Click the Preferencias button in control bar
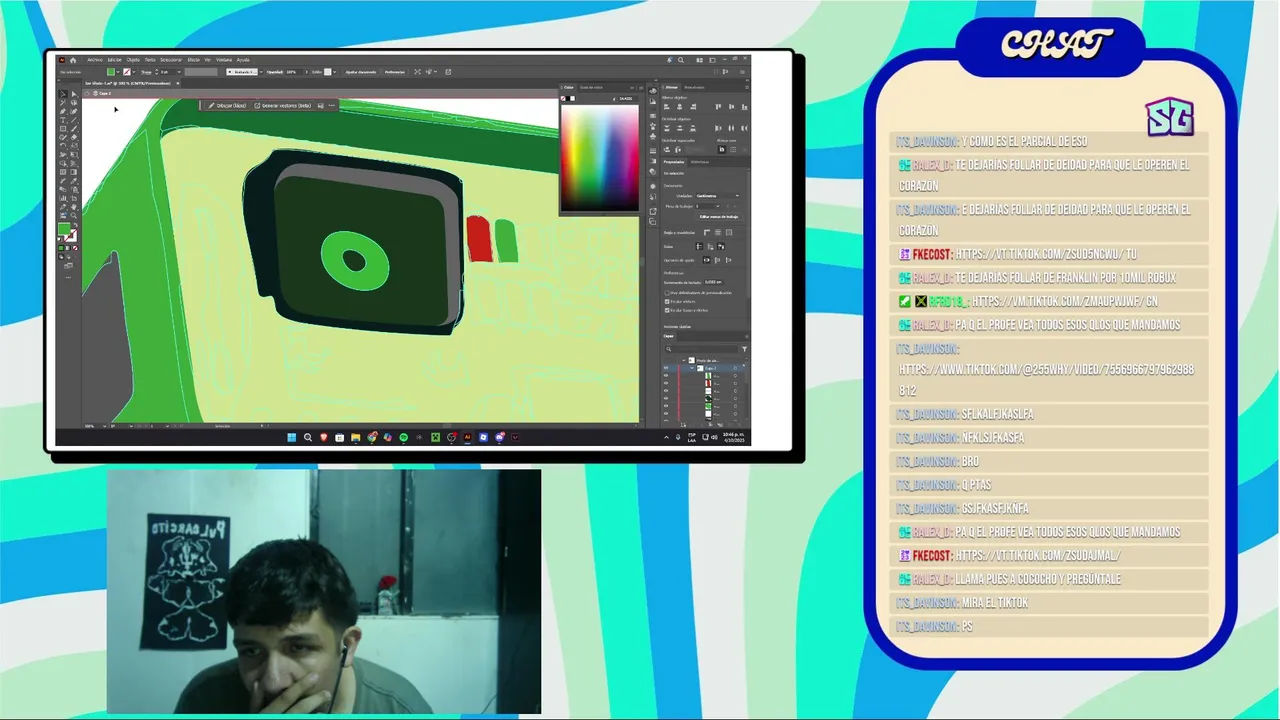 [x=394, y=72]
